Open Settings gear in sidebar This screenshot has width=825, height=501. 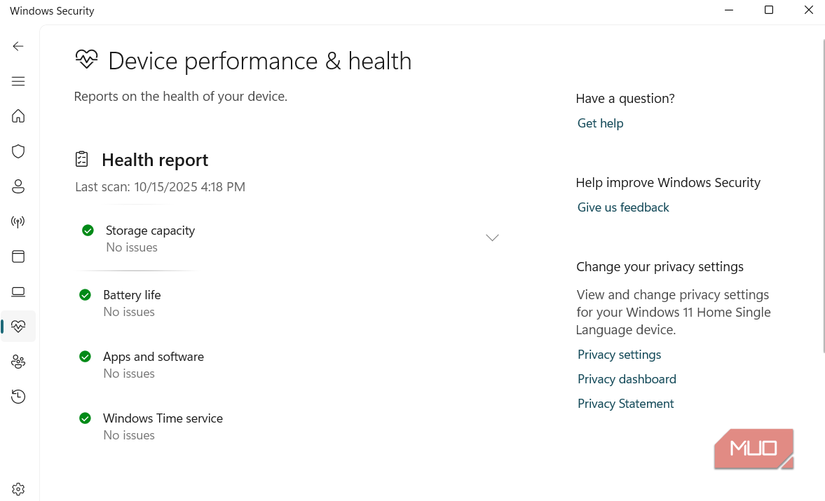[x=18, y=489]
